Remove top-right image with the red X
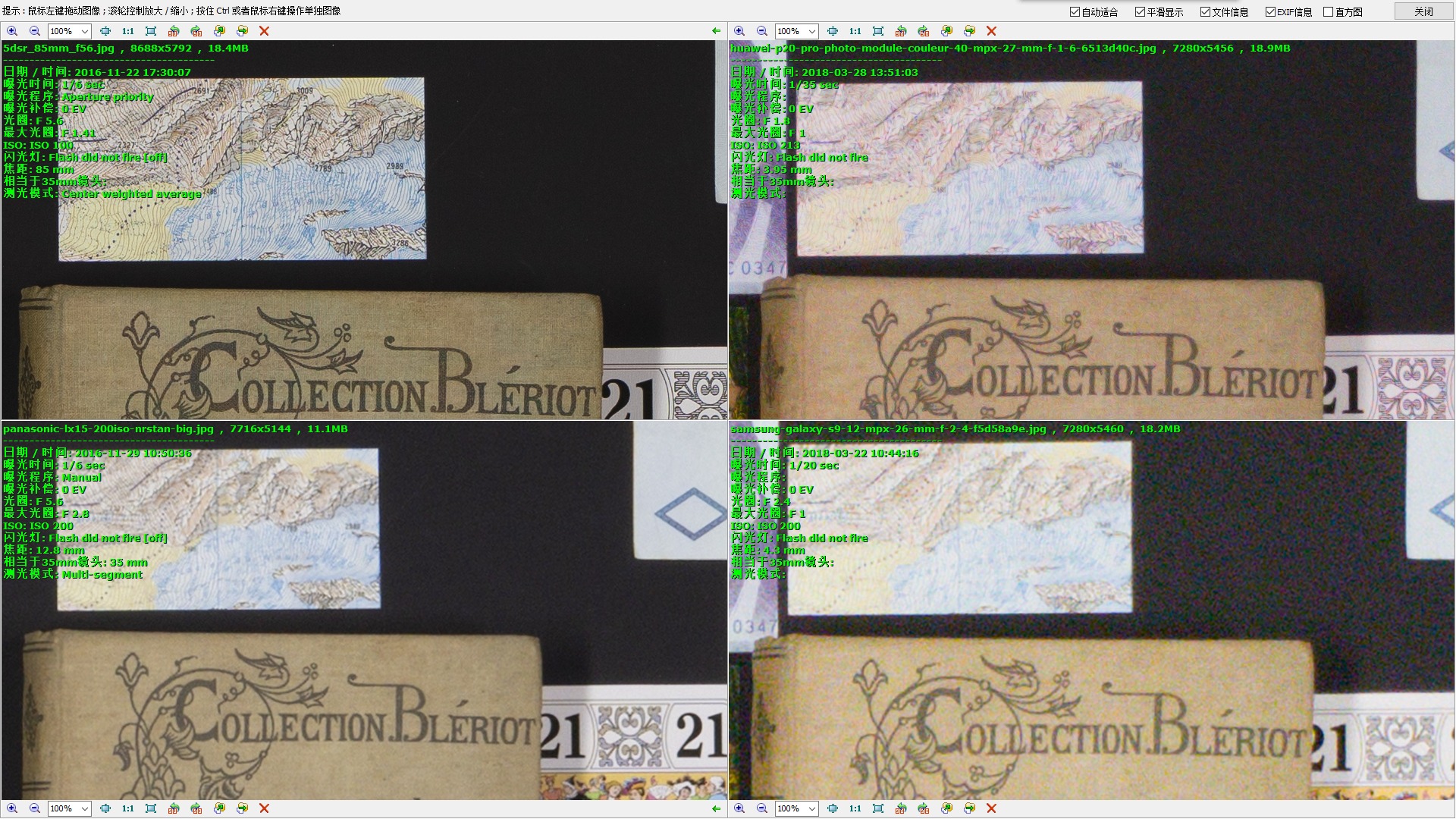 point(991,31)
